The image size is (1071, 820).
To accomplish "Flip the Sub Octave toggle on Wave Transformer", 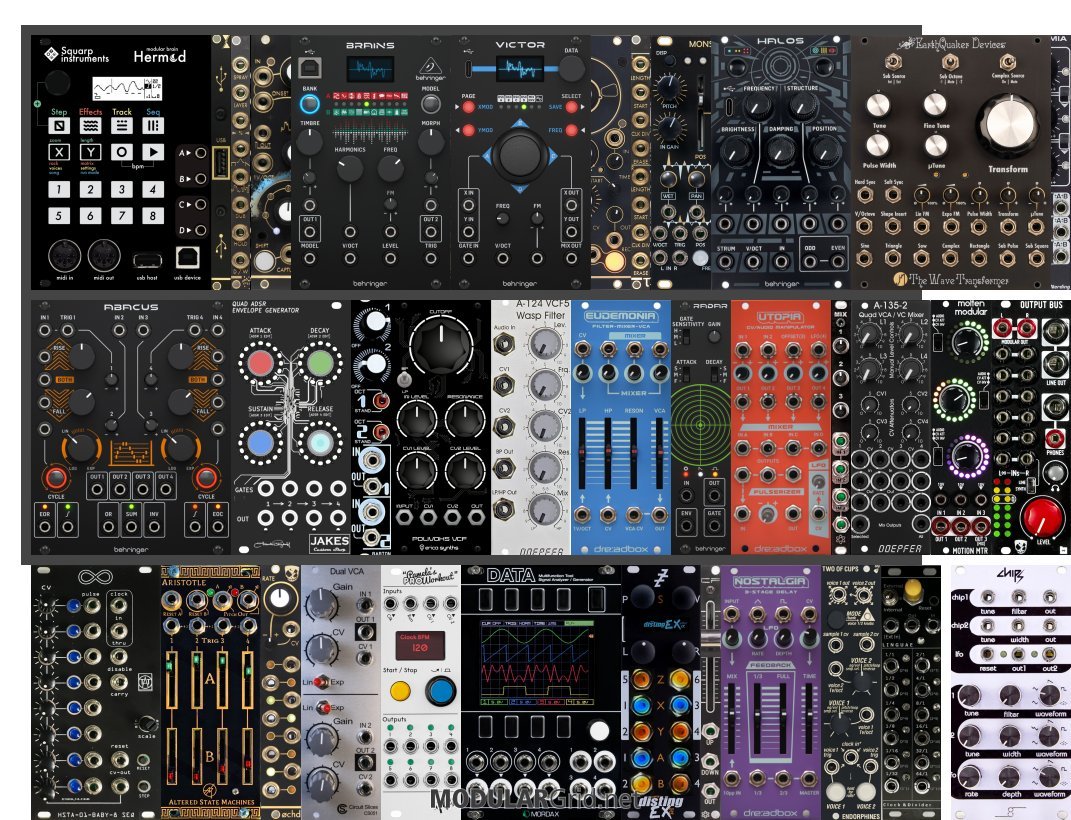I will tap(950, 62).
